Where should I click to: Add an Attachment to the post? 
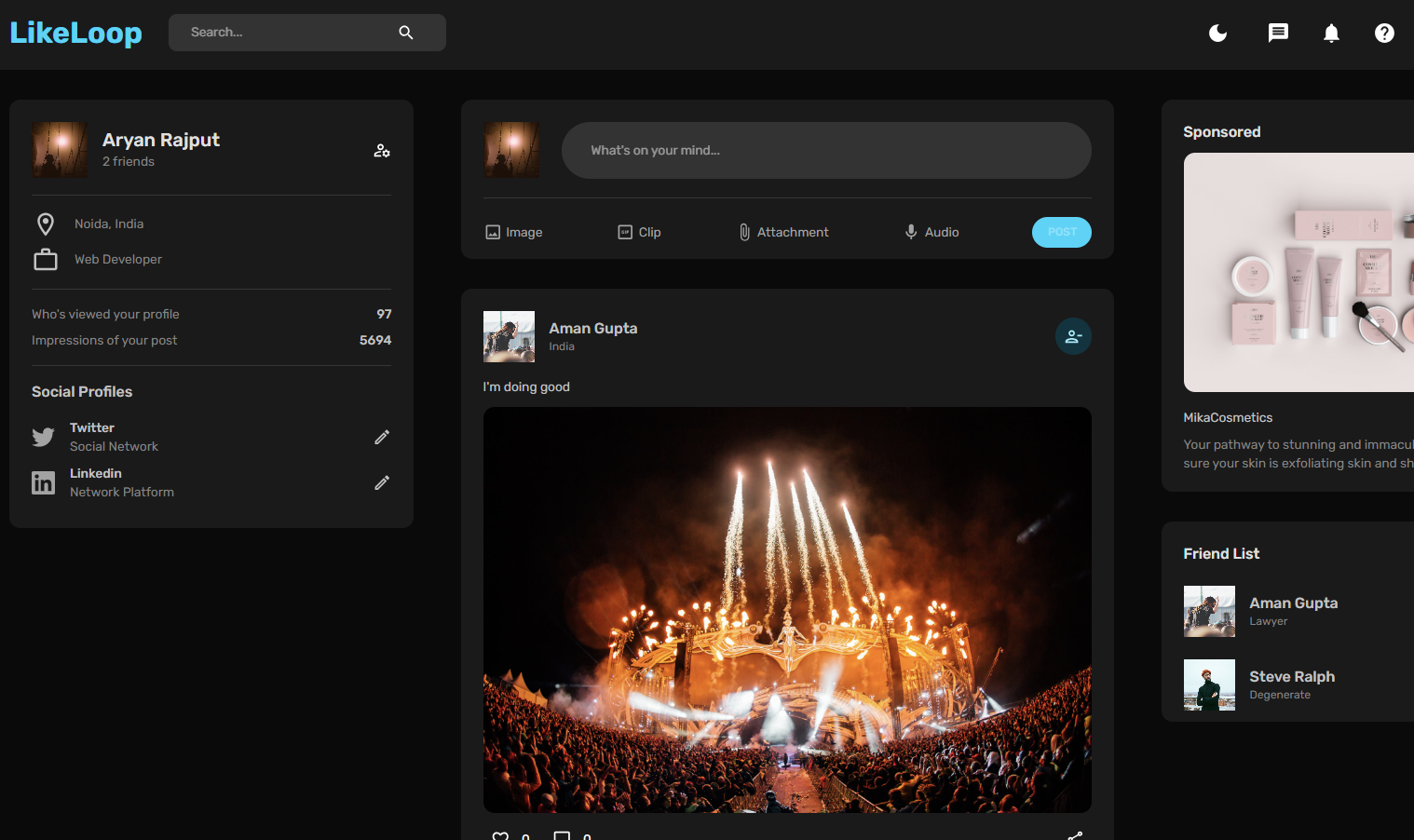click(782, 232)
